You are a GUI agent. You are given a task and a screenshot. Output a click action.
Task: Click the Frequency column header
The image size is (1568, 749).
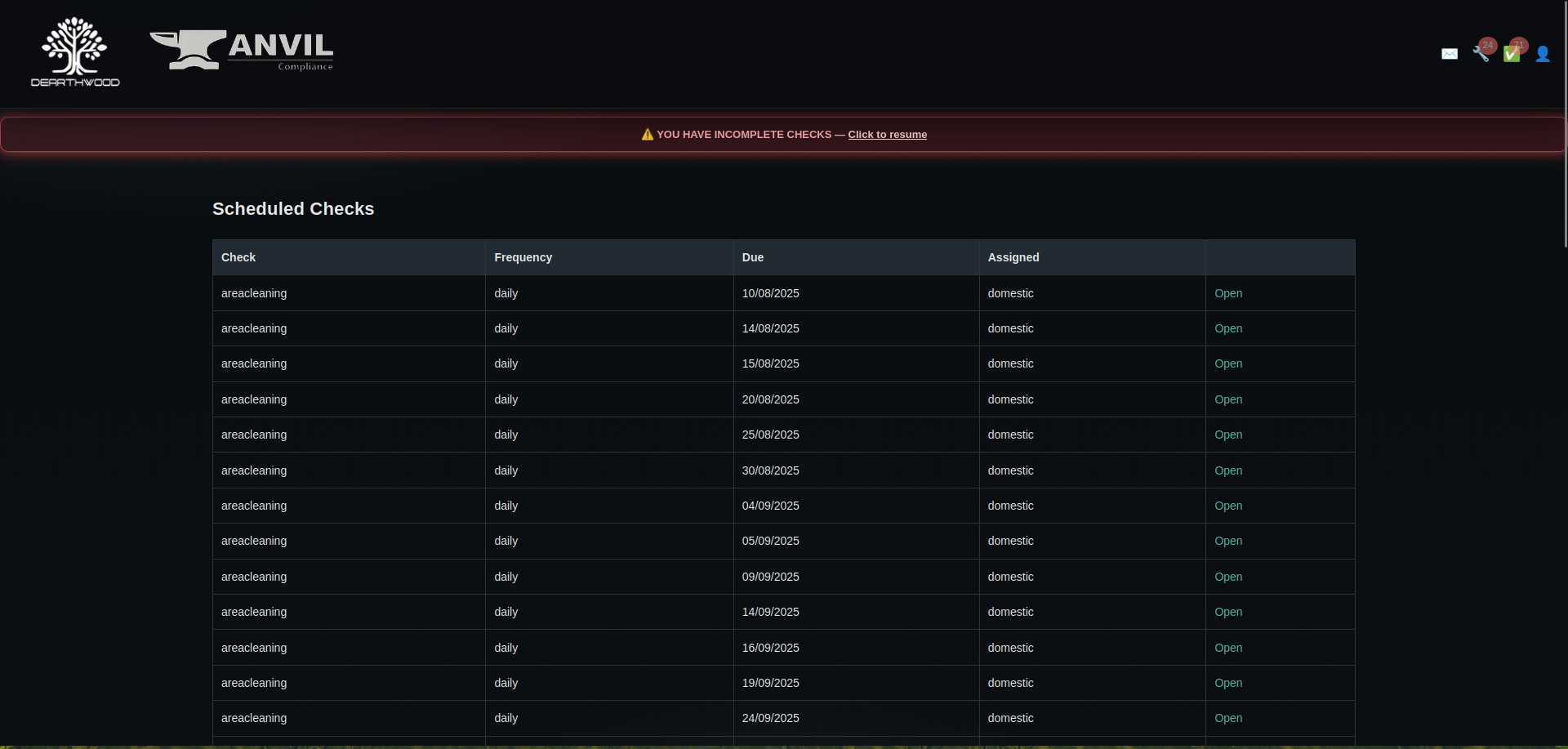(x=523, y=257)
